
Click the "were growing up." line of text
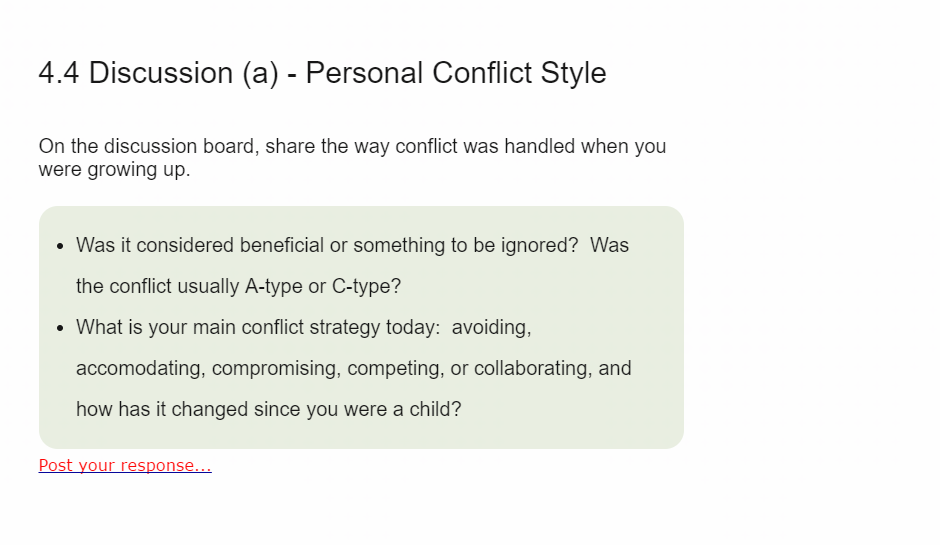tap(114, 170)
